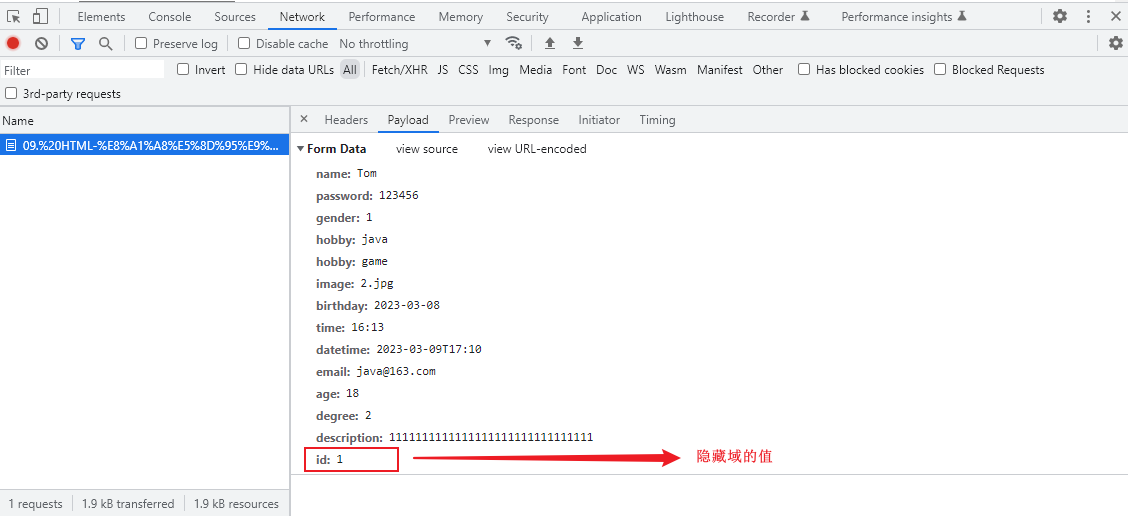Filter requests by Other
The width and height of the screenshot is (1128, 516).
click(768, 70)
